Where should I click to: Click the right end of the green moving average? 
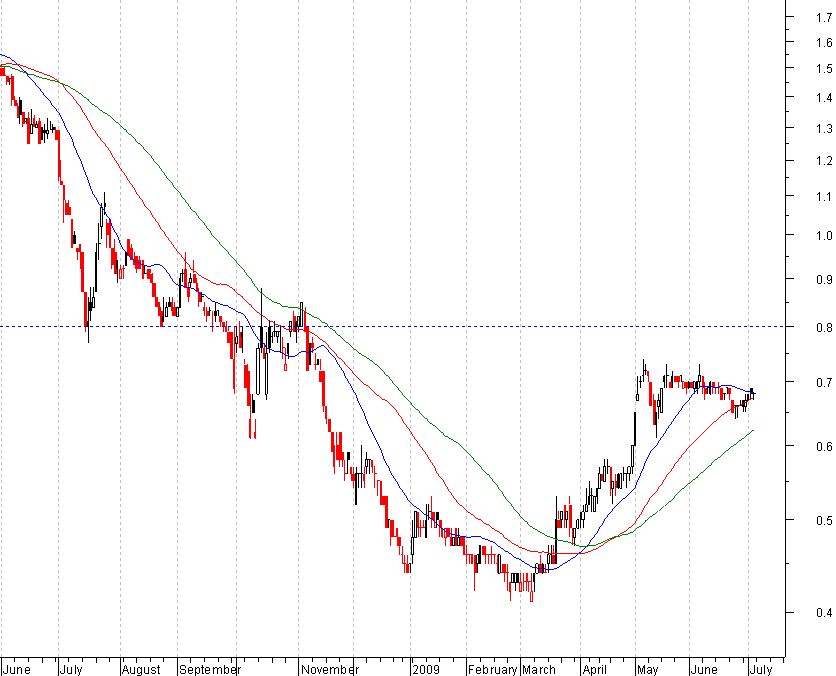752,431
